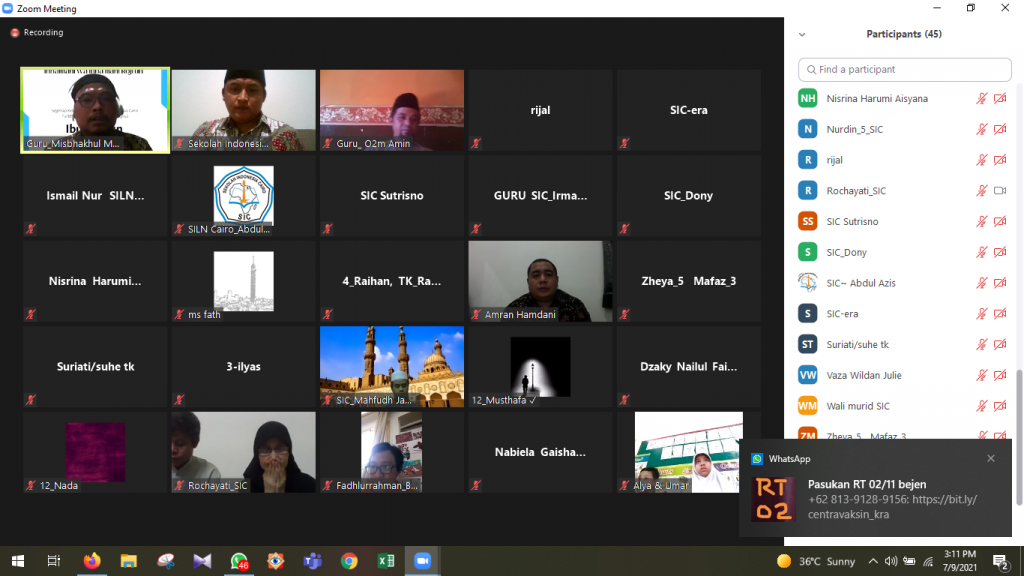
Task: Open Microsoft Teams in the taskbar
Action: click(x=312, y=561)
